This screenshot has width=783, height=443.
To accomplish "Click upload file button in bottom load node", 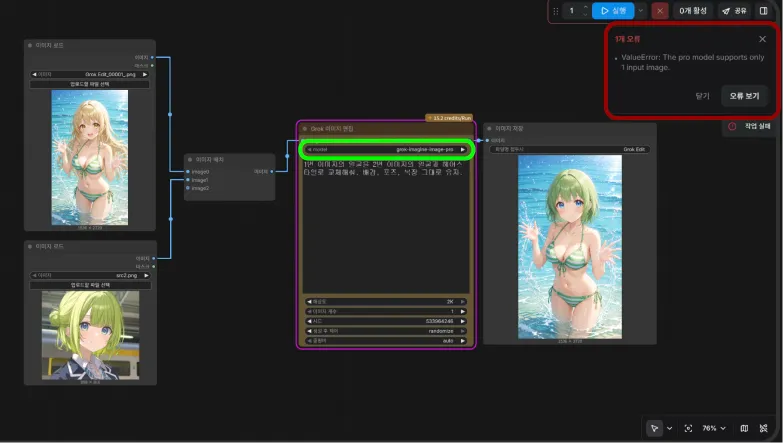I will (90, 285).
